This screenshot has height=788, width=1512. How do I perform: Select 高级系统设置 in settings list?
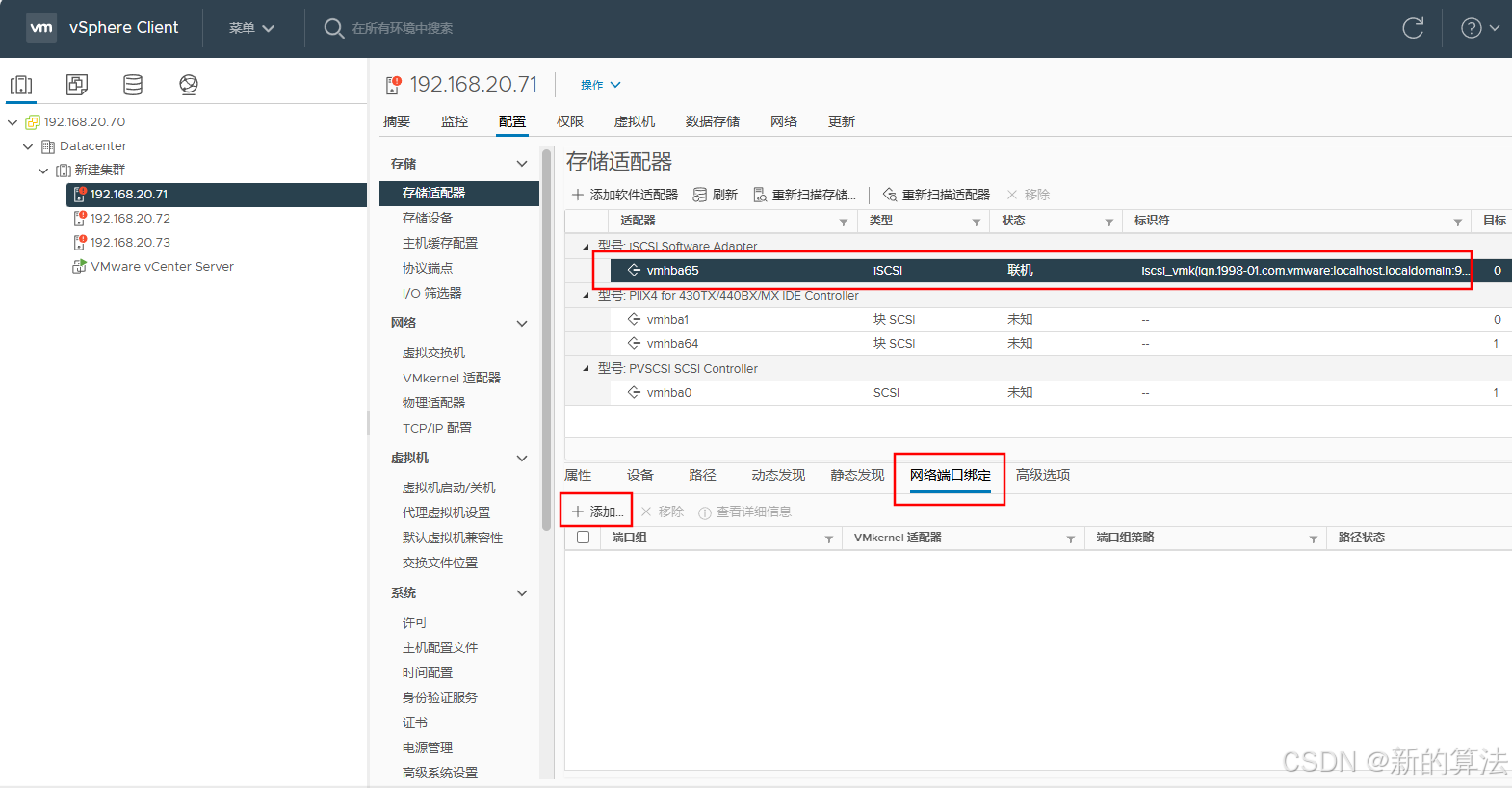pos(440,773)
